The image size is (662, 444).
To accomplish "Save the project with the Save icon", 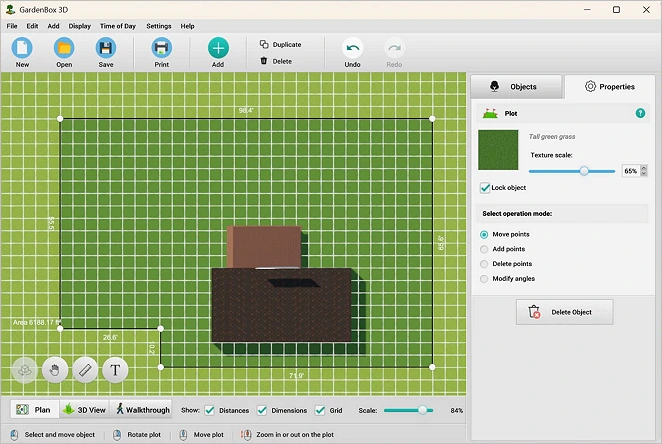I will [x=106, y=48].
